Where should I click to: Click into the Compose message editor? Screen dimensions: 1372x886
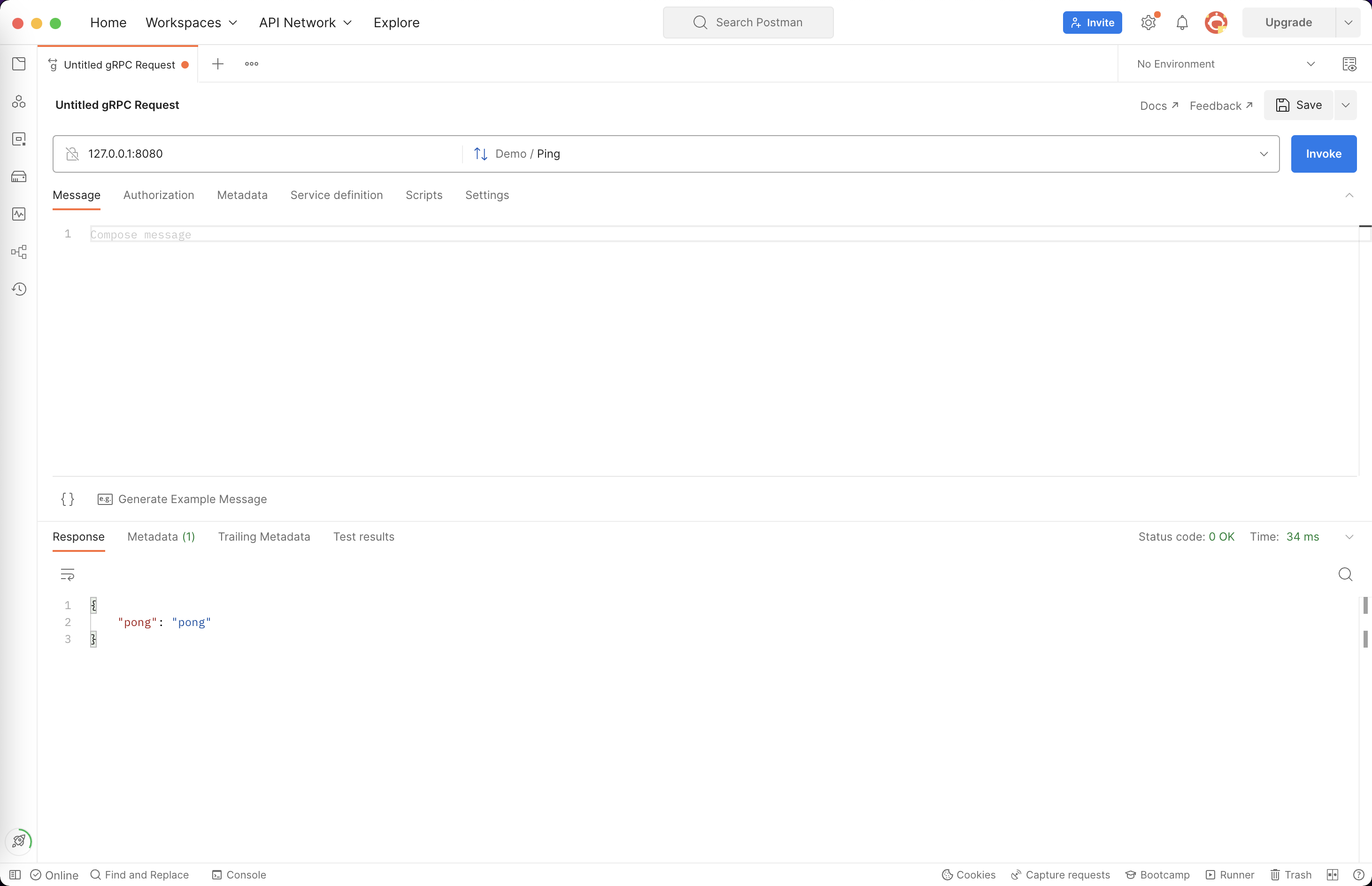[x=403, y=235]
